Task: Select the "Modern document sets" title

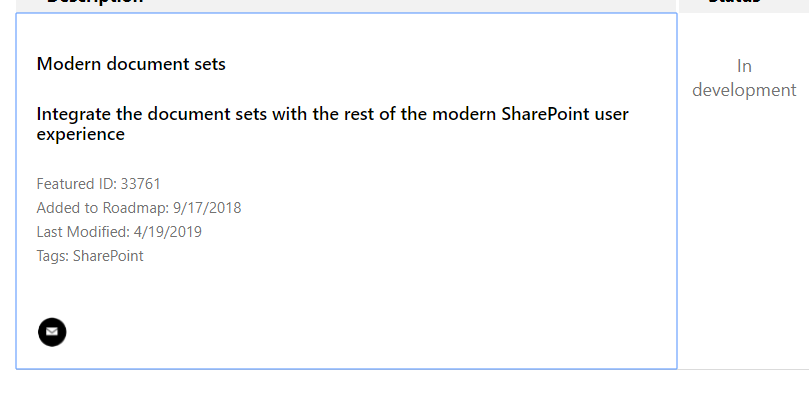Action: 131,64
